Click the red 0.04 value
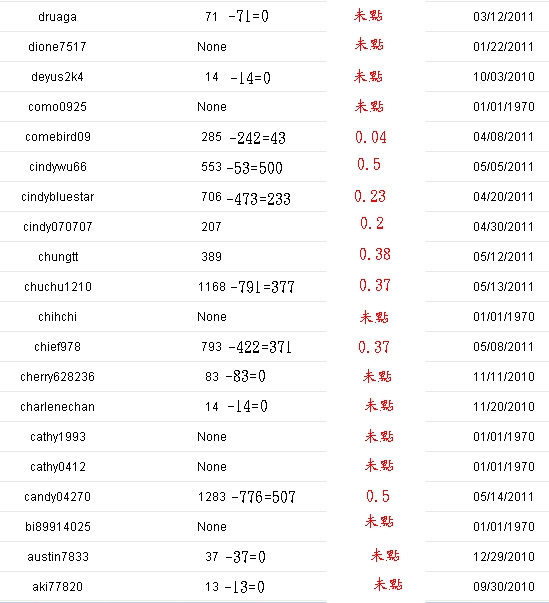The height and width of the screenshot is (603, 549). 371,137
